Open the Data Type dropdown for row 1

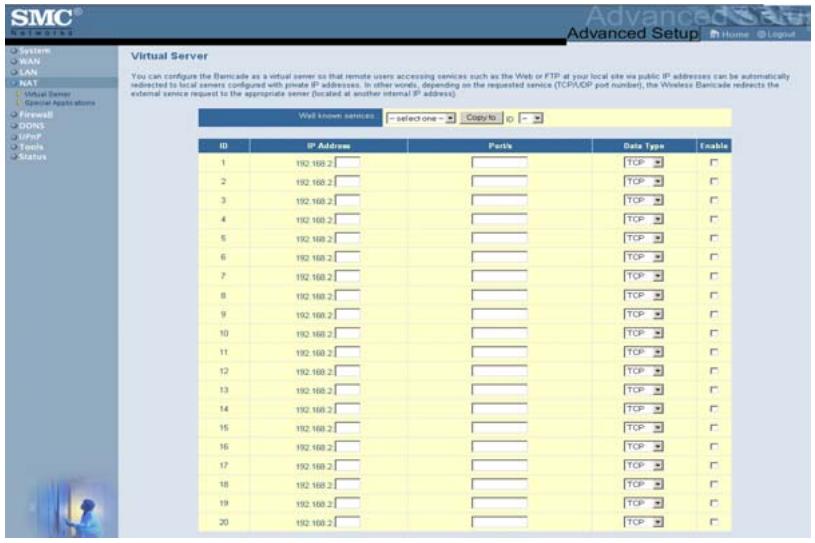click(643, 163)
